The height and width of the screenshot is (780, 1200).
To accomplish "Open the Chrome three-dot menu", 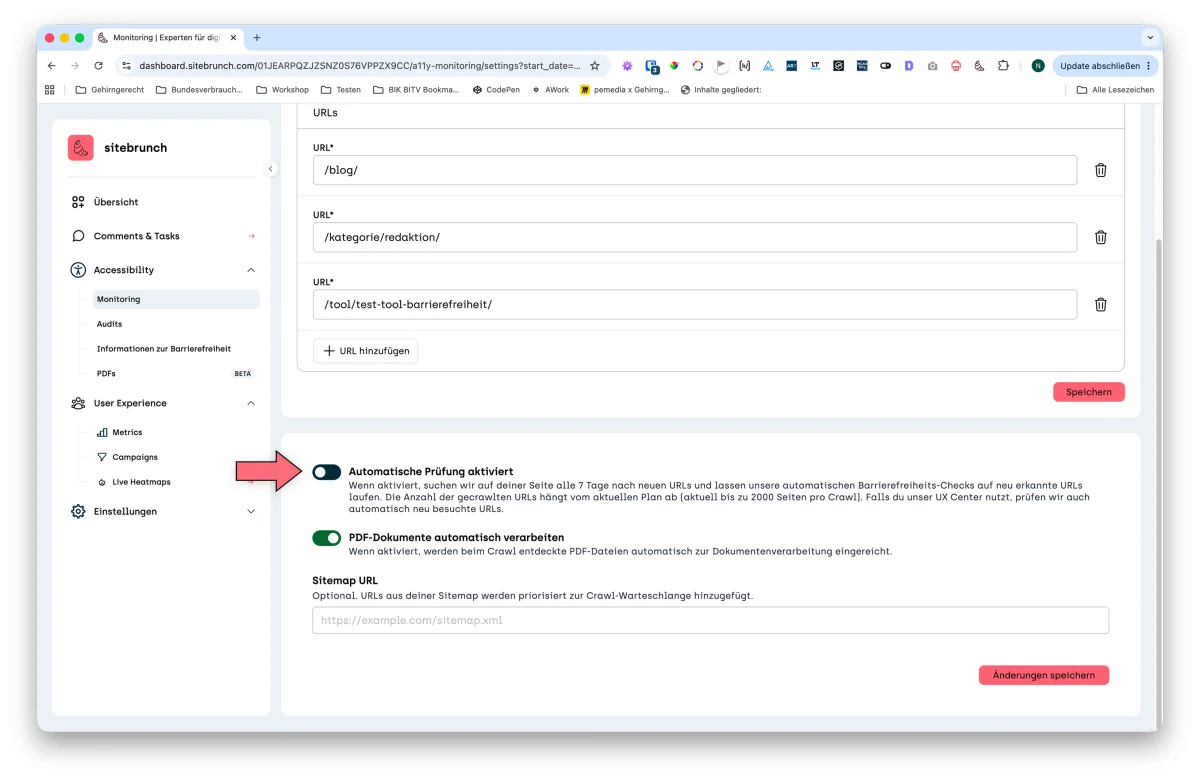I will [1149, 66].
